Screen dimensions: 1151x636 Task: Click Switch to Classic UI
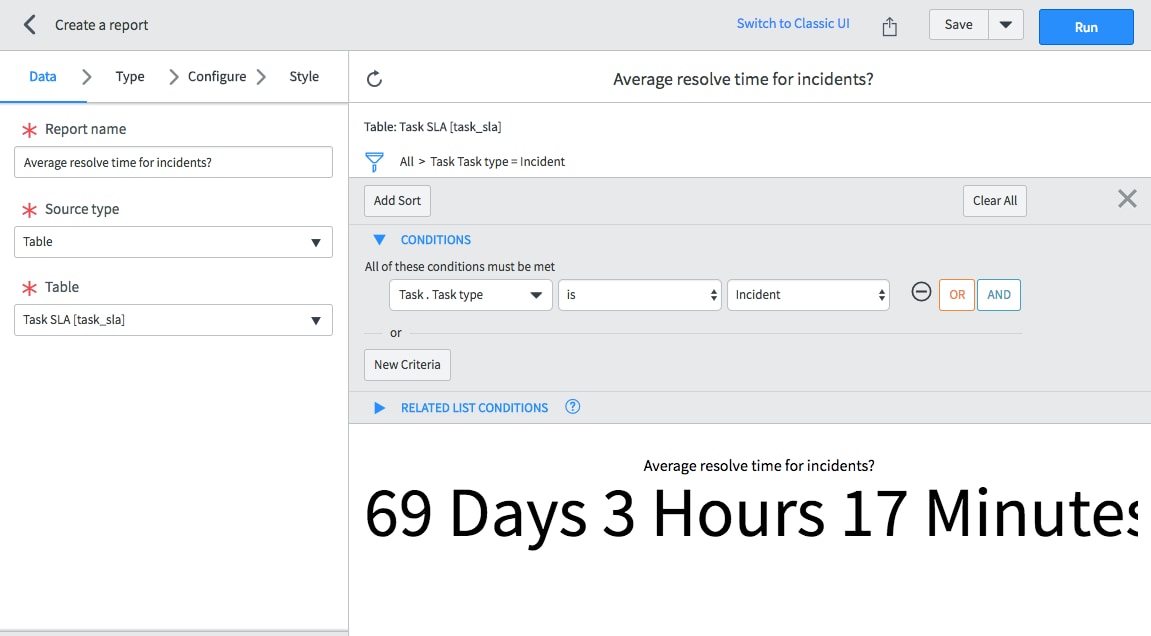click(x=793, y=23)
